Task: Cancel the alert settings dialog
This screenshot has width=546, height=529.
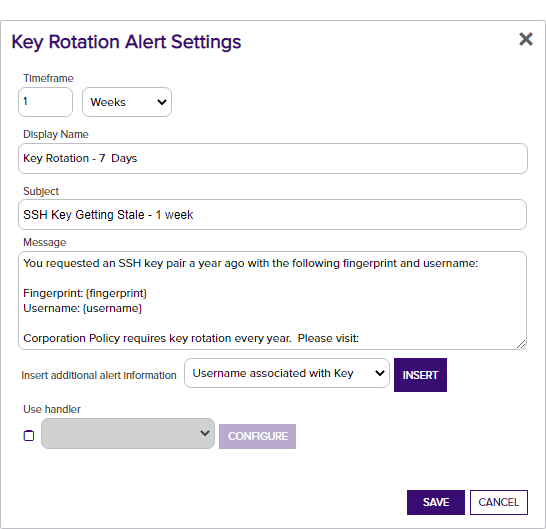Action: point(499,502)
